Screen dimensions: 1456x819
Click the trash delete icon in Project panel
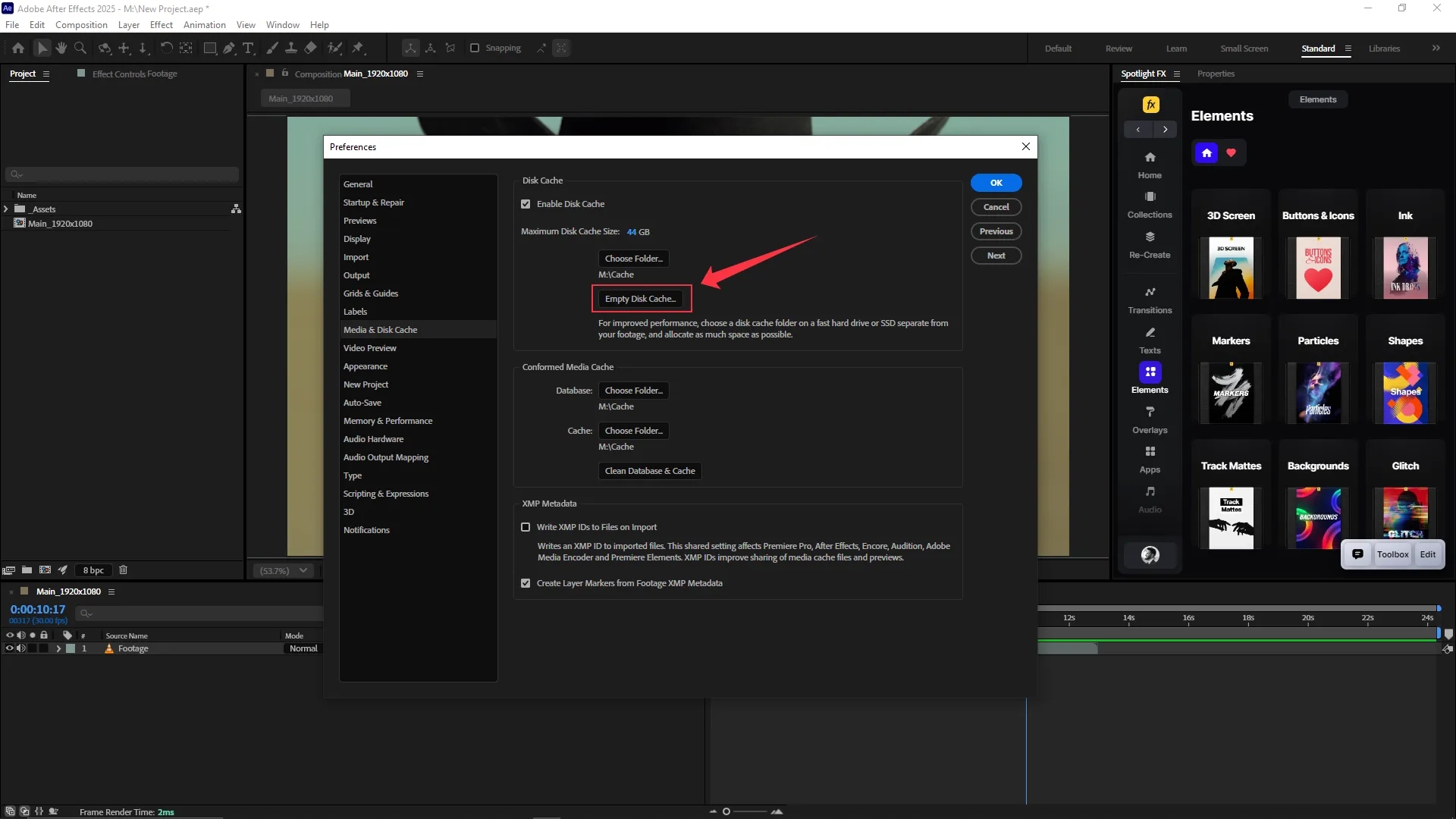coord(124,570)
